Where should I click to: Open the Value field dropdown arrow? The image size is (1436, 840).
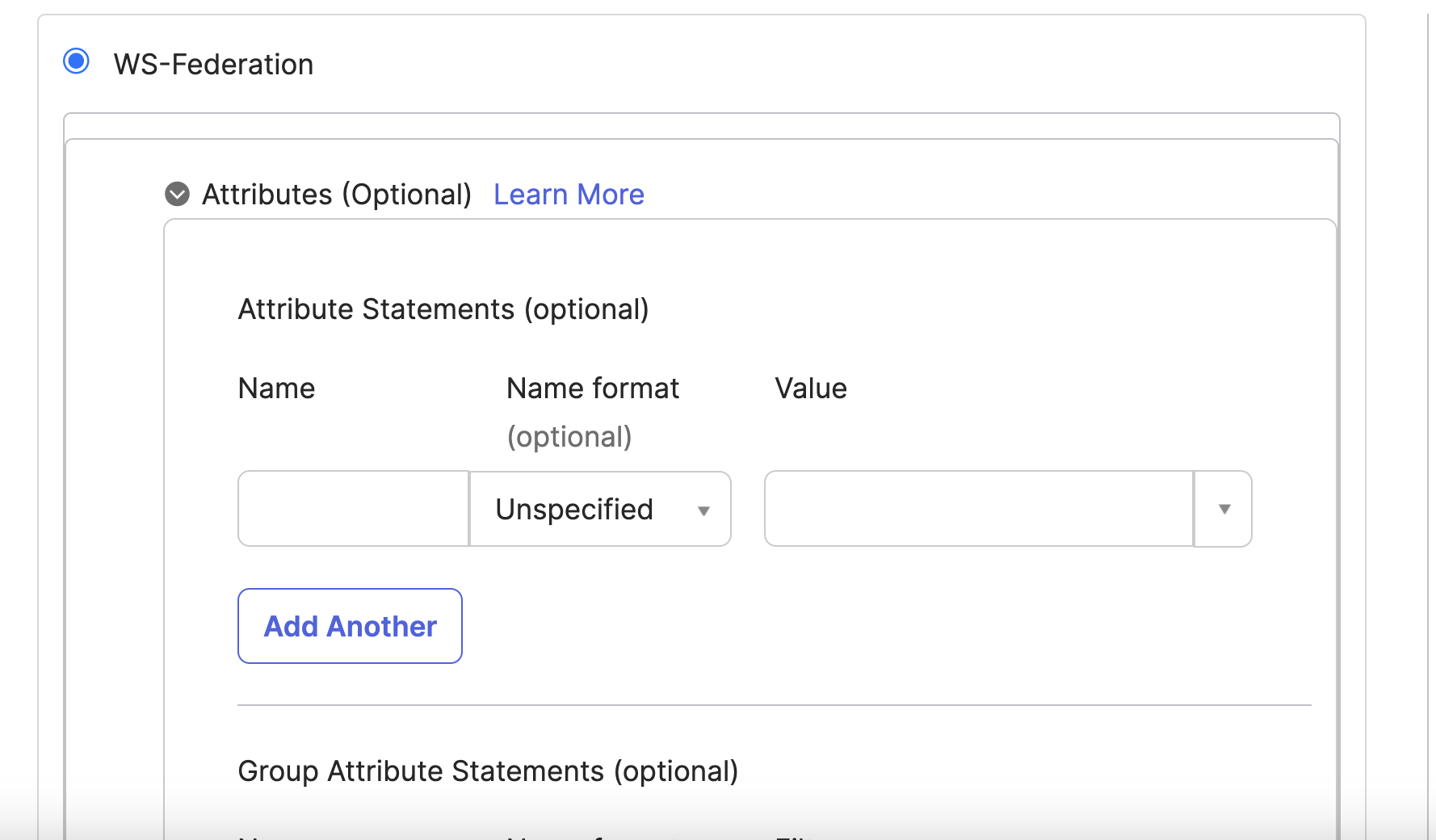point(1224,509)
